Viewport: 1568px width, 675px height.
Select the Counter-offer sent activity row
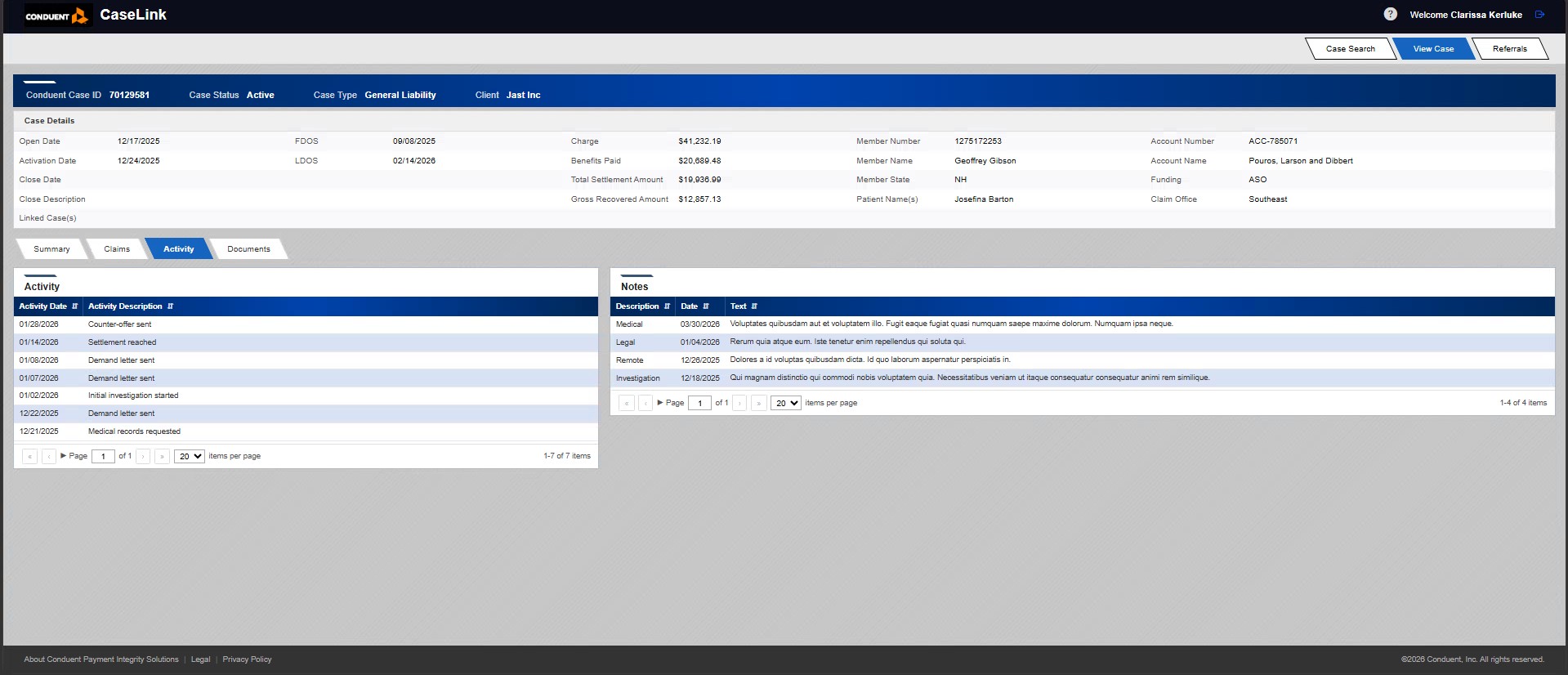point(306,324)
